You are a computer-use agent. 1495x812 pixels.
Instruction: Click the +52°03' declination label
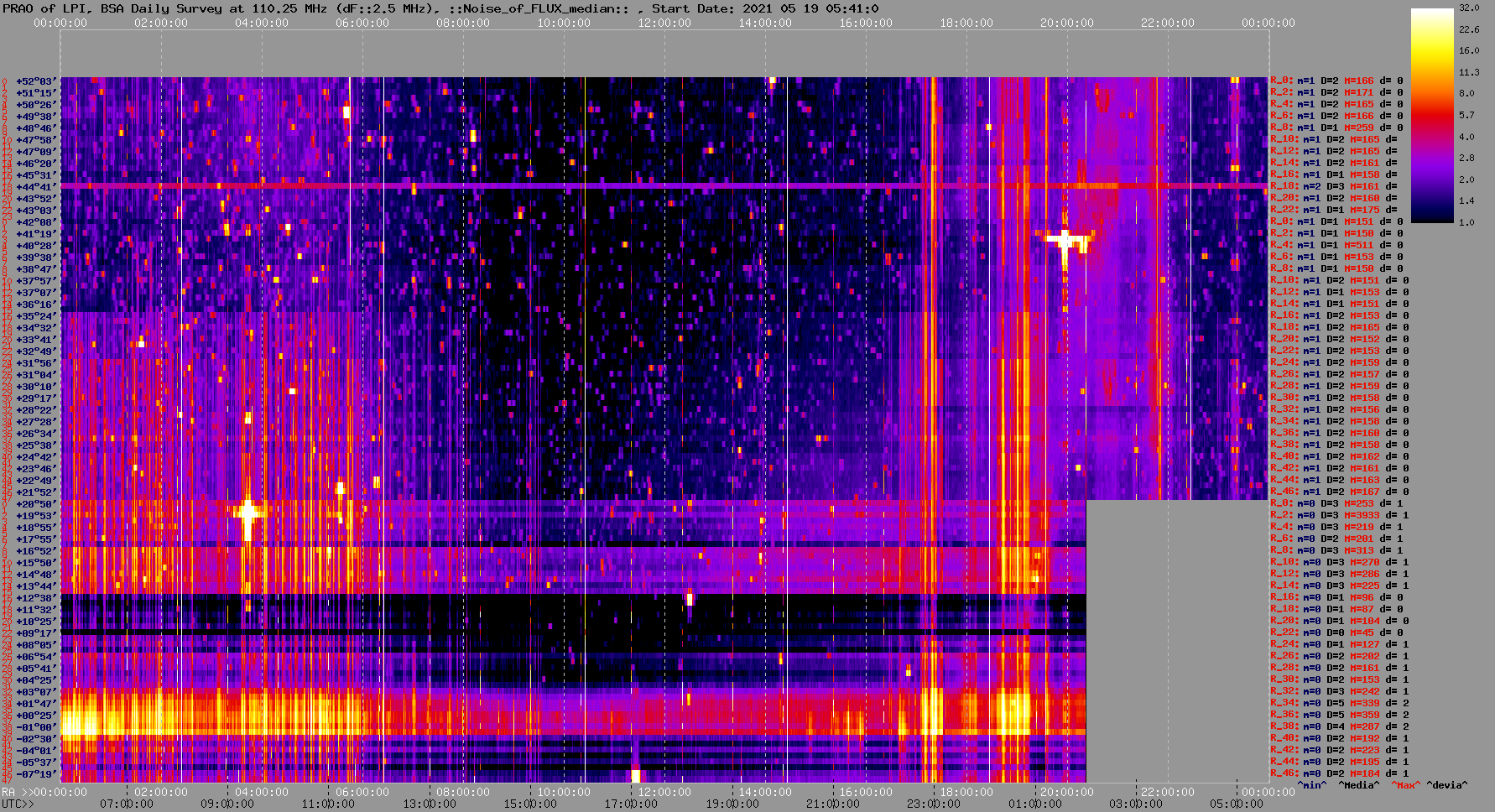pyautogui.click(x=35, y=81)
